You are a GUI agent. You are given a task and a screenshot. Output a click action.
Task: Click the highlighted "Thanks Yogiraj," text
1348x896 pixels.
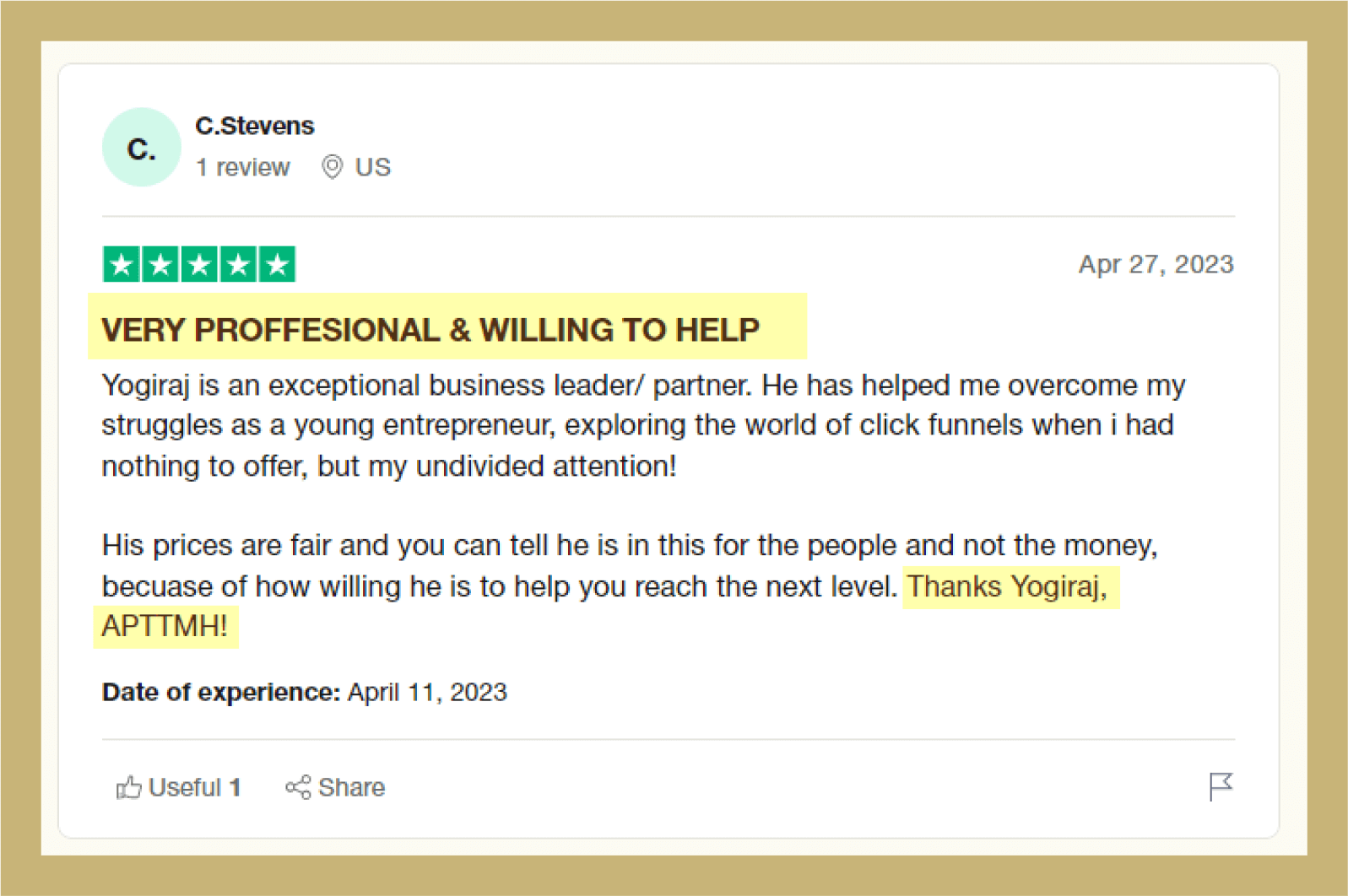1007,586
